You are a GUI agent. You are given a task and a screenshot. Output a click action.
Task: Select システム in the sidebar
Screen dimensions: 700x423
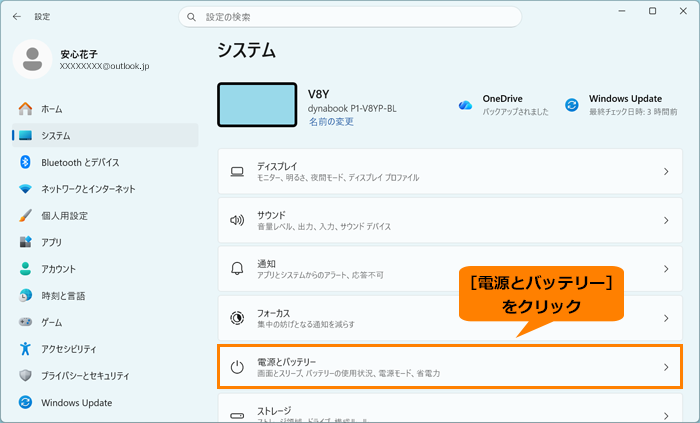pos(105,136)
